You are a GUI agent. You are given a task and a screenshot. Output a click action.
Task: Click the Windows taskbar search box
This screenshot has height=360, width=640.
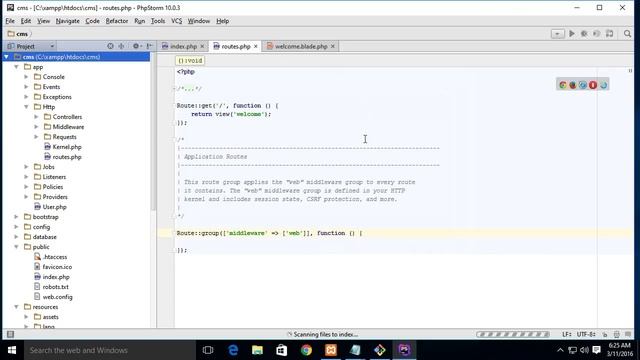(109, 350)
